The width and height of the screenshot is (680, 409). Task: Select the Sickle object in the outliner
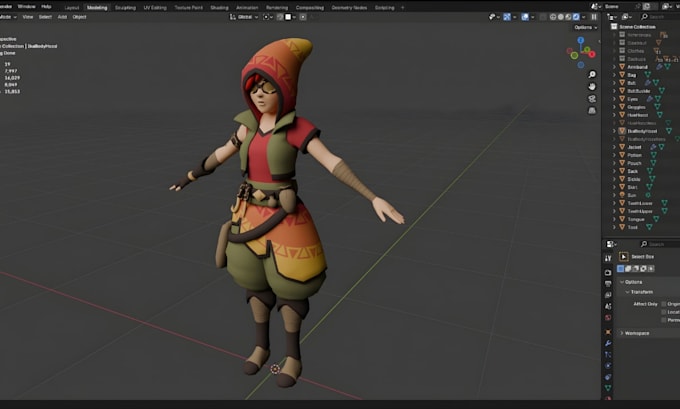pos(634,179)
